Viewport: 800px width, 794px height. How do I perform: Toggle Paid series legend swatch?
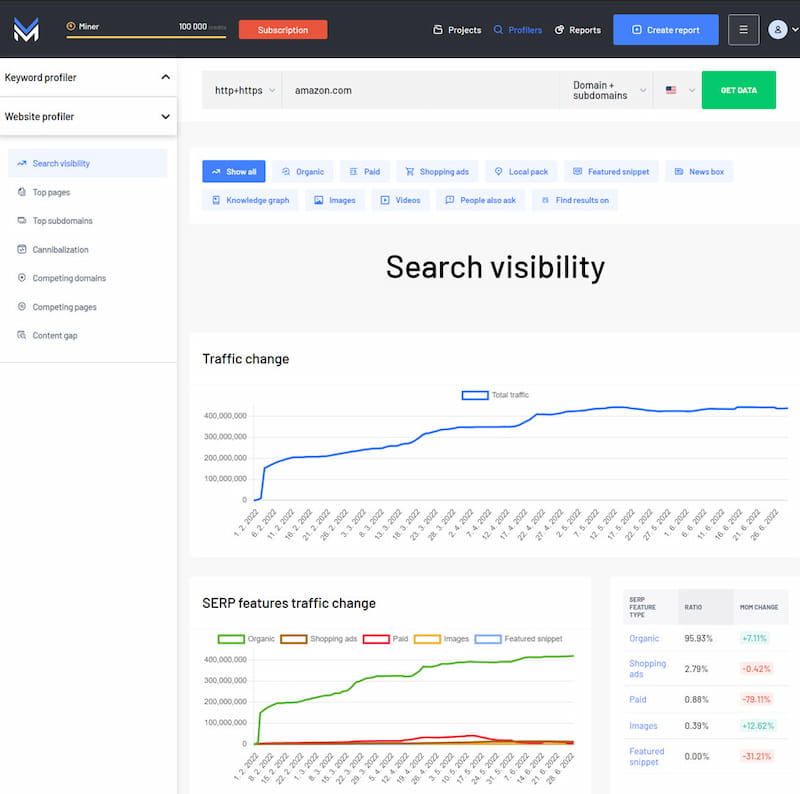coord(376,639)
